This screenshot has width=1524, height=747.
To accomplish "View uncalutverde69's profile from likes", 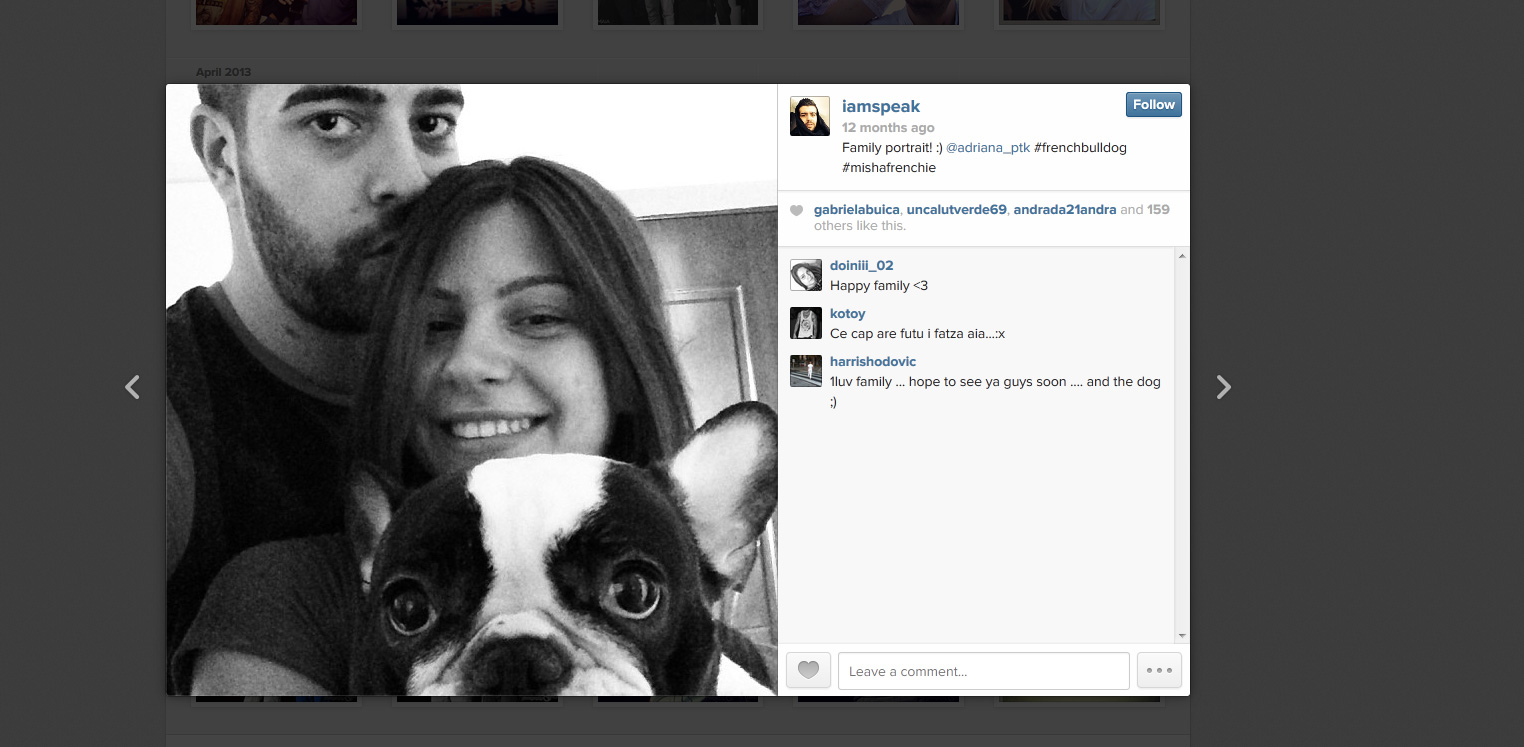I will click(956, 210).
